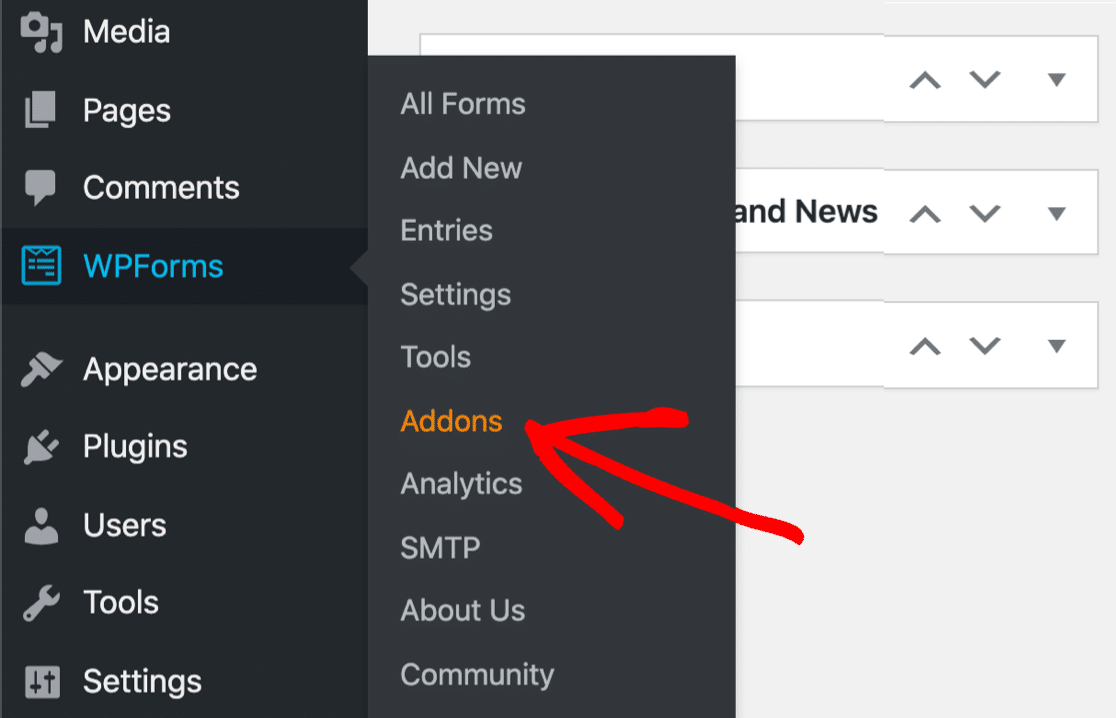Open Addons in WPForms submenu
Image resolution: width=1116 pixels, height=718 pixels.
point(451,421)
